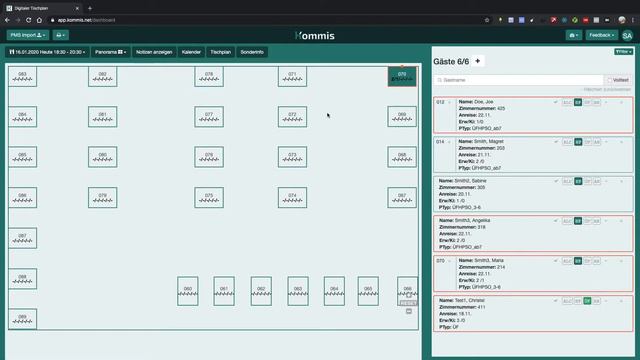640x360 pixels.
Task: Switch to the Digitaler Tischplan browser tab
Action: pos(42,8)
